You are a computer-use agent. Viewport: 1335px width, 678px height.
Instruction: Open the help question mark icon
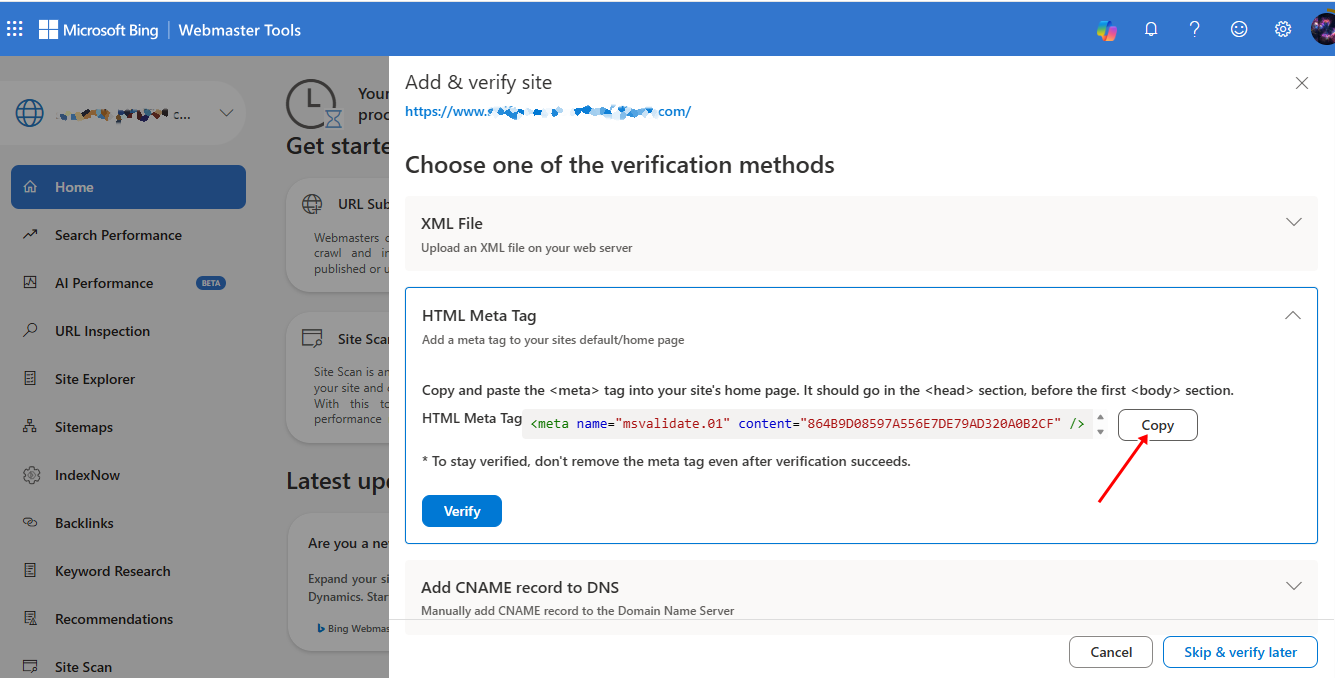(1195, 29)
